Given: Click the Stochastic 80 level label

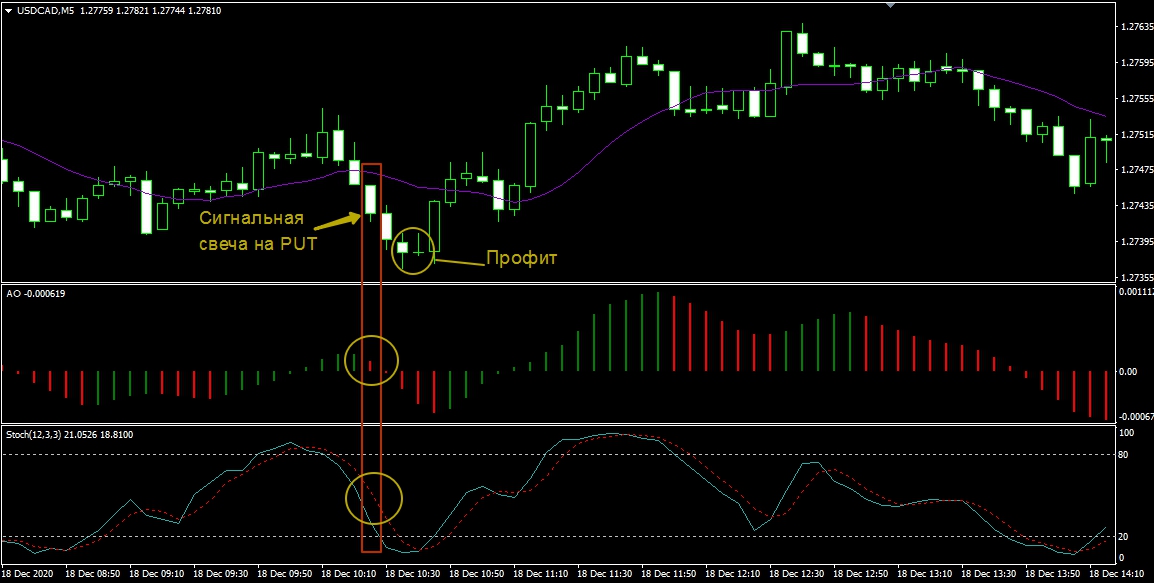Looking at the screenshot, I should pos(1124,455).
